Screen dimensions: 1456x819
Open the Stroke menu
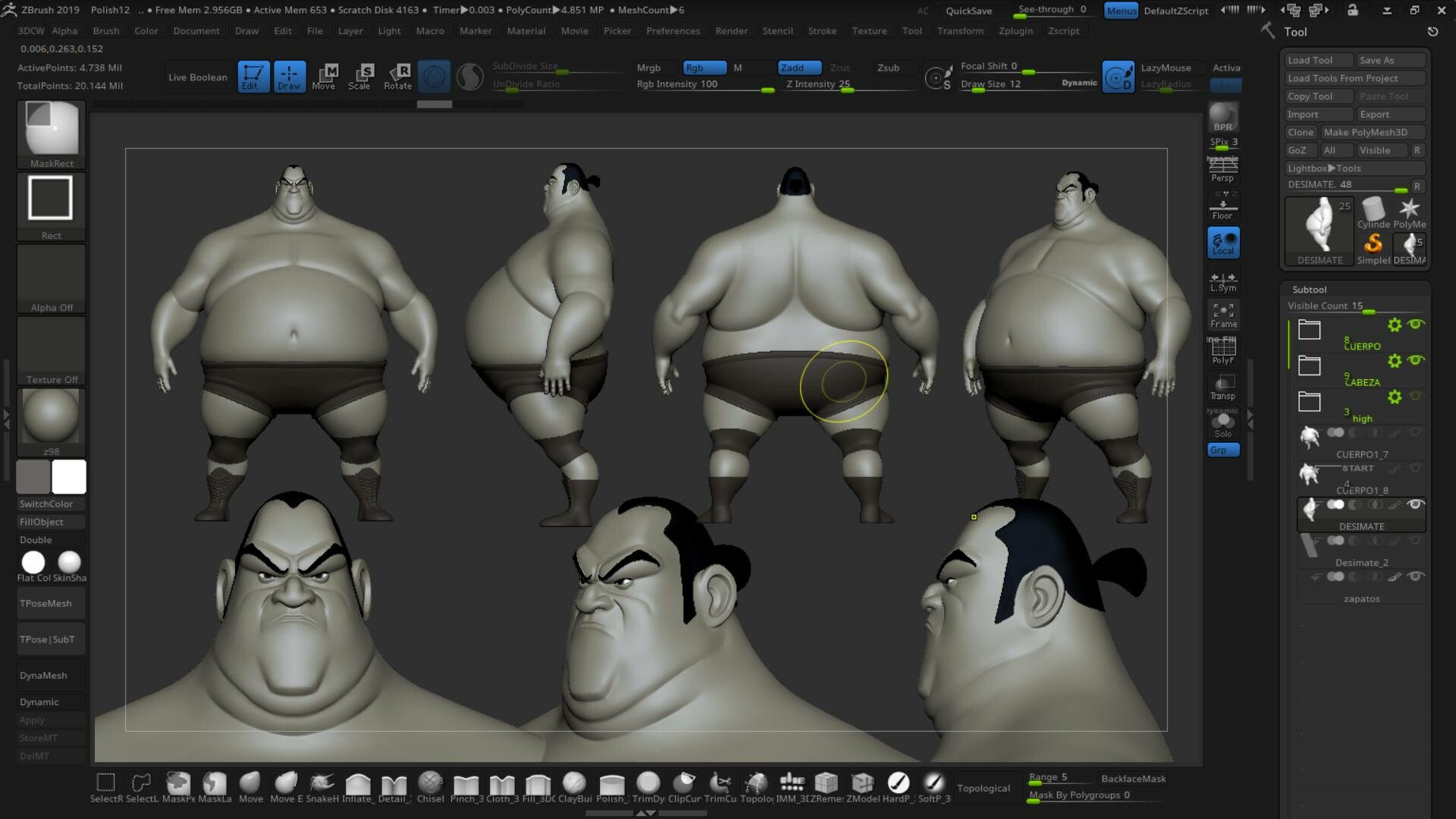pyautogui.click(x=822, y=31)
